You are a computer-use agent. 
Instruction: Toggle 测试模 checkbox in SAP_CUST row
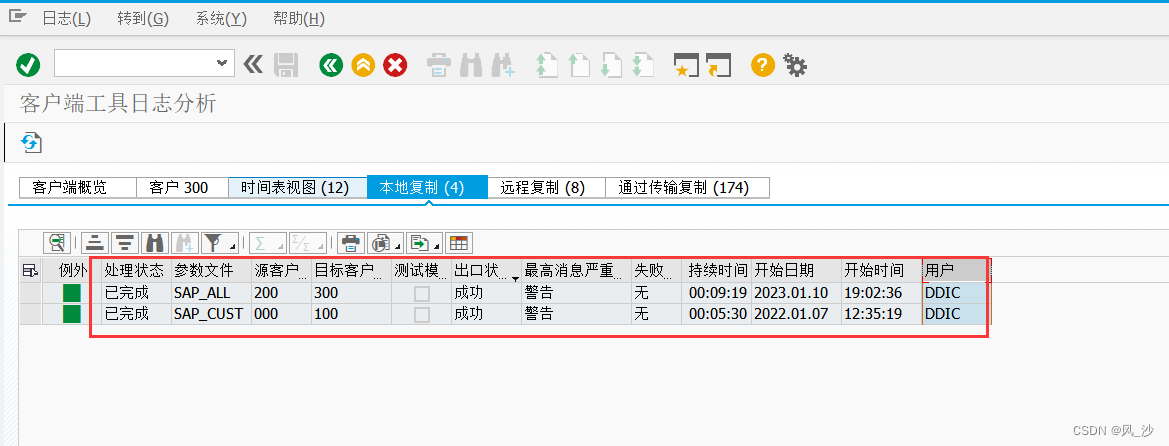click(422, 314)
